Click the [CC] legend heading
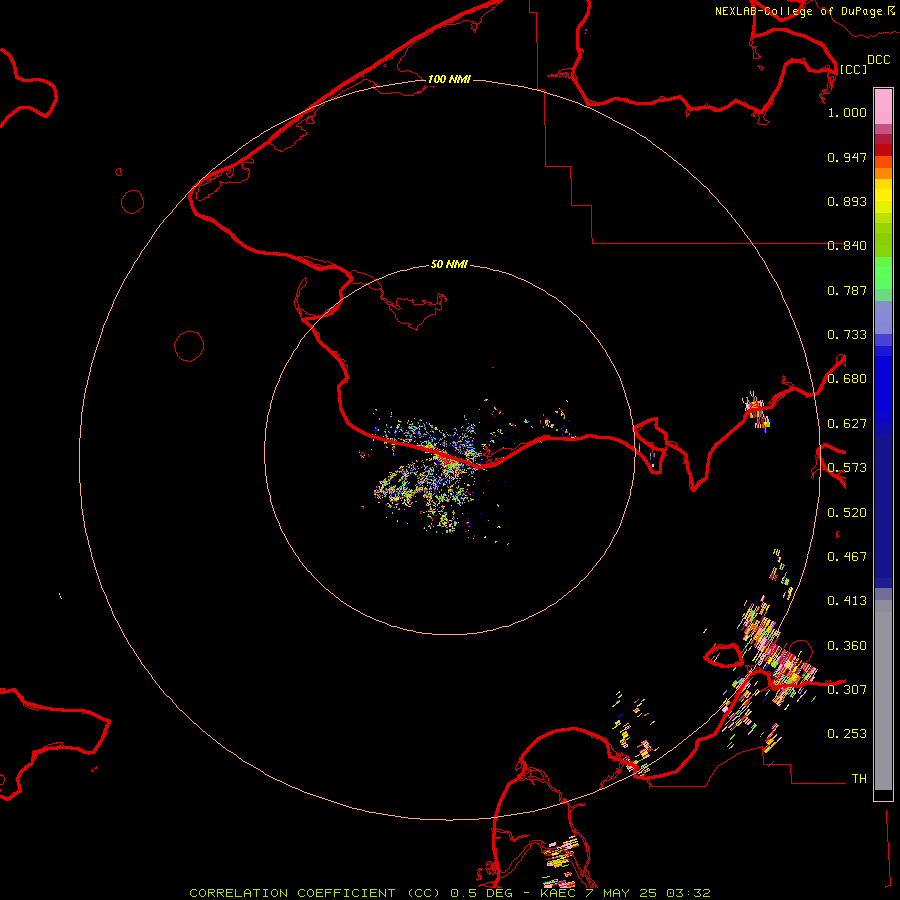Screen dimensions: 900x900 [853, 69]
